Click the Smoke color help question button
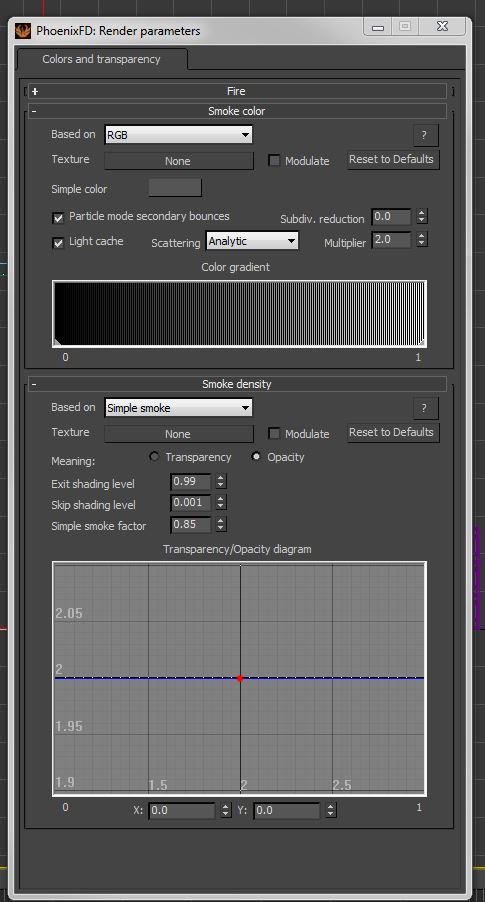485x902 pixels. 426,135
